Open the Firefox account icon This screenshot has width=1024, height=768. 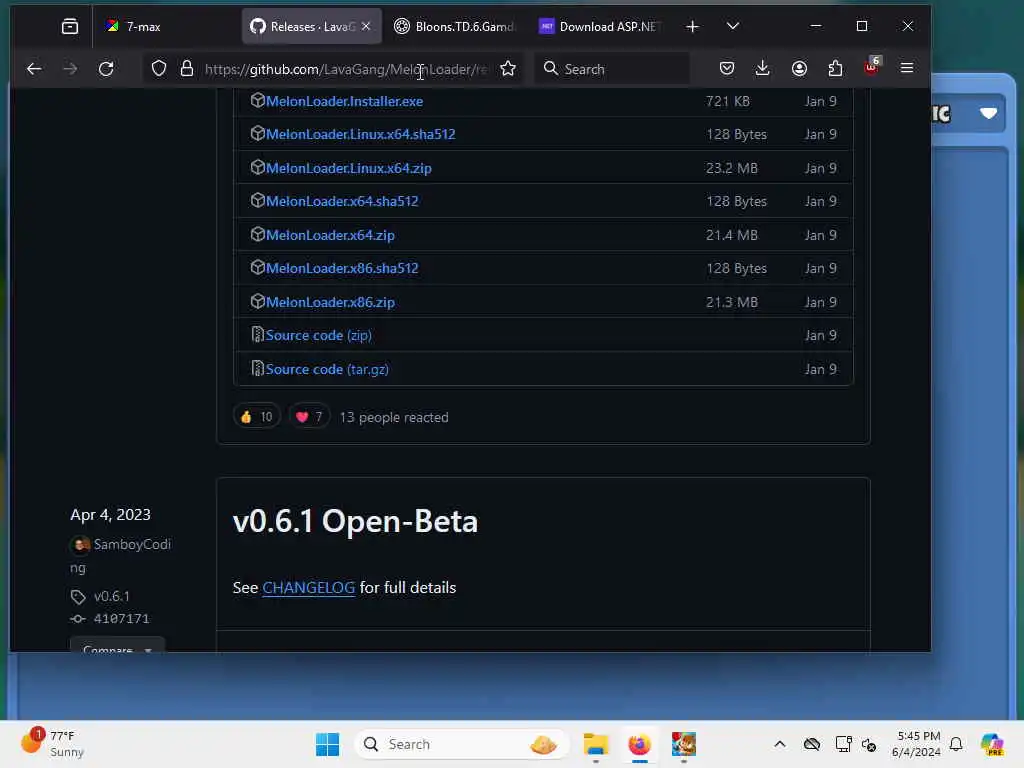click(799, 69)
